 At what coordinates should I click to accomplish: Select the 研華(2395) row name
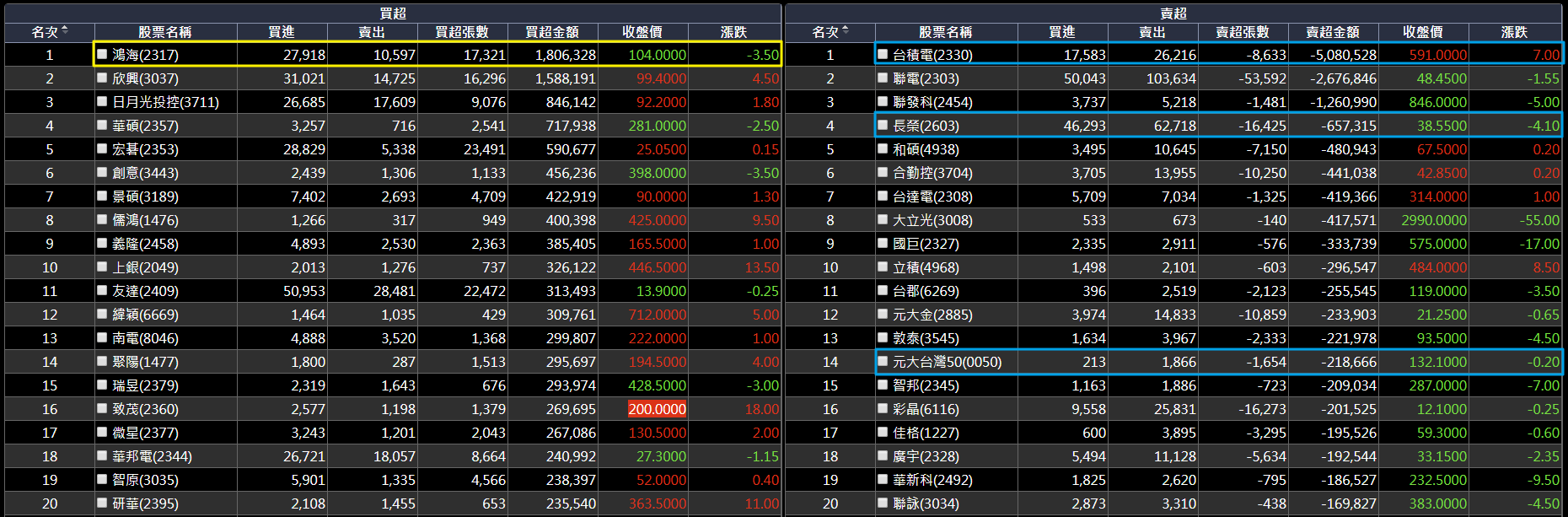tap(145, 504)
